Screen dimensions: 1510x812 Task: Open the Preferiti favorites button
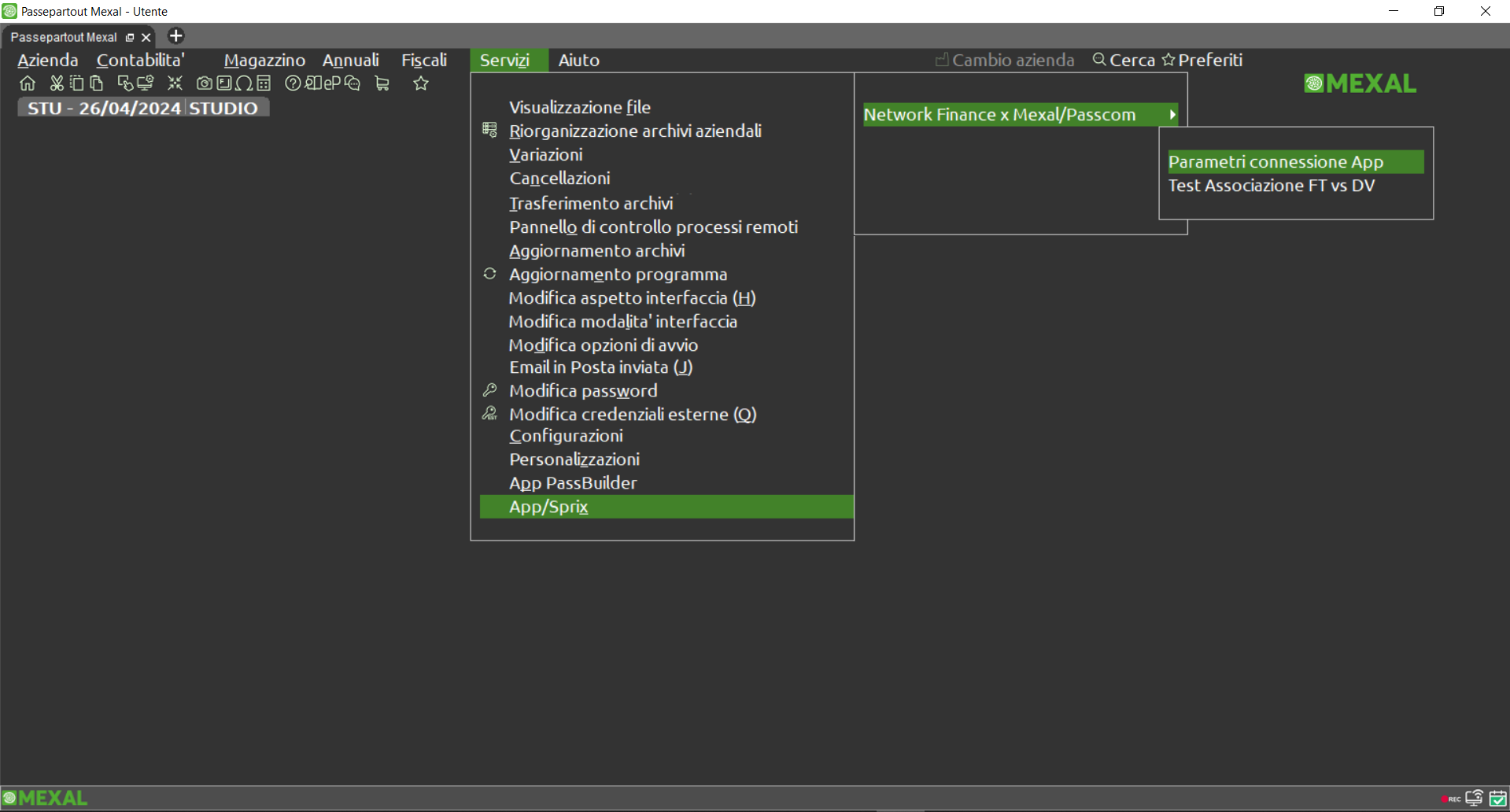(1202, 61)
